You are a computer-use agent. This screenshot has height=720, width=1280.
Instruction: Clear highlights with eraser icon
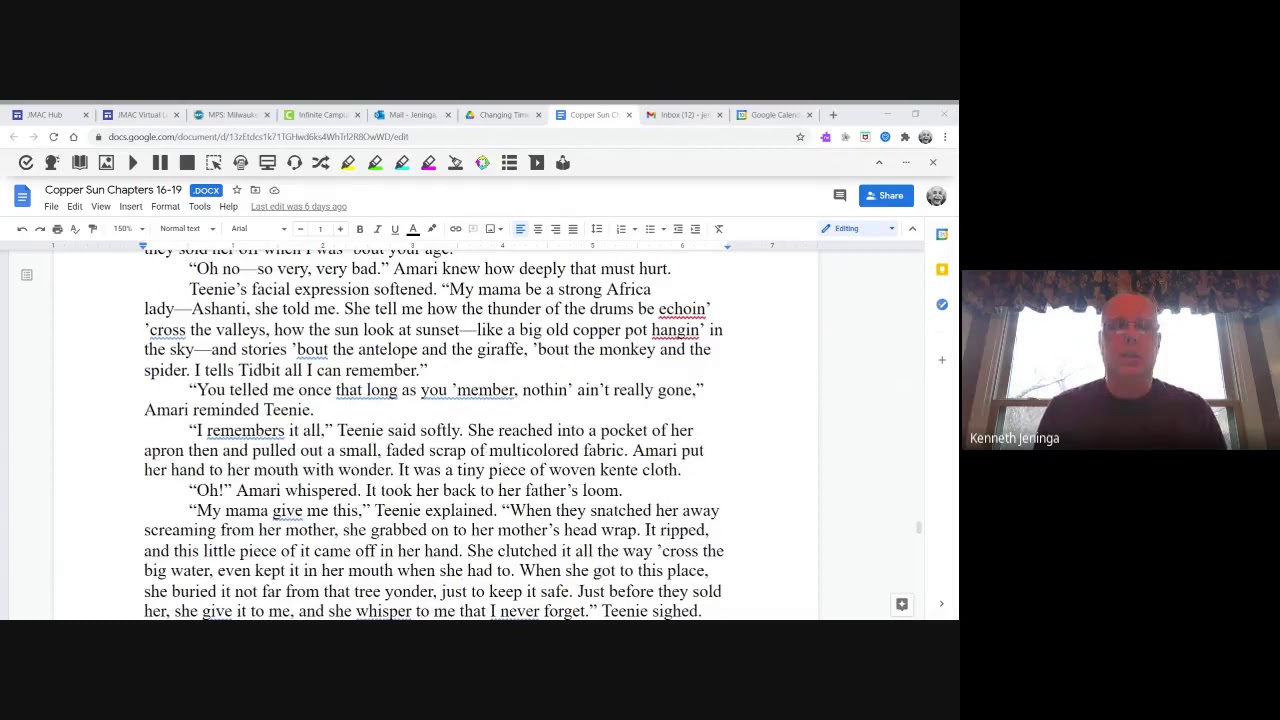coord(455,163)
